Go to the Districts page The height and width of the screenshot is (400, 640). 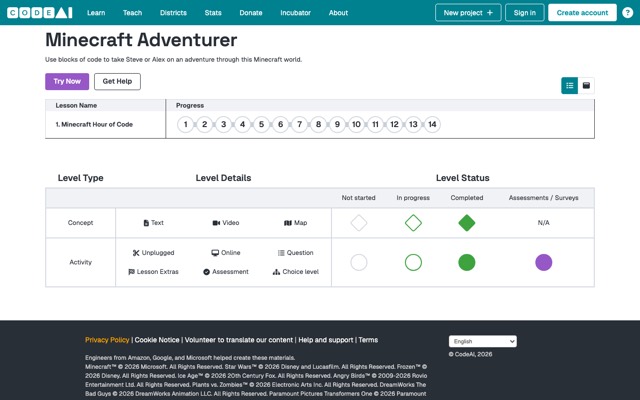click(173, 13)
